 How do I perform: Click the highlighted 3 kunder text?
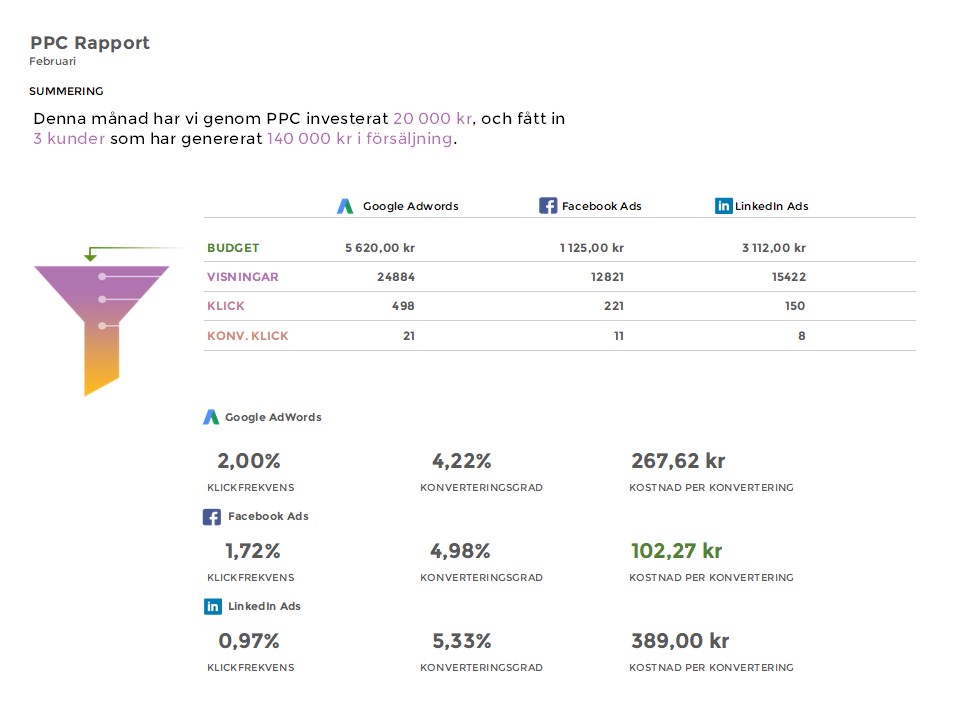[69, 139]
